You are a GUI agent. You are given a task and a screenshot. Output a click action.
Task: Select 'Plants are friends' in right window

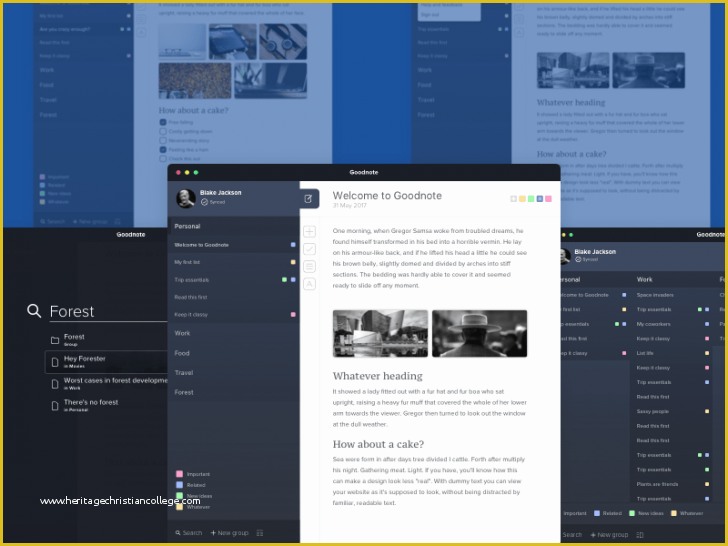[x=657, y=484]
